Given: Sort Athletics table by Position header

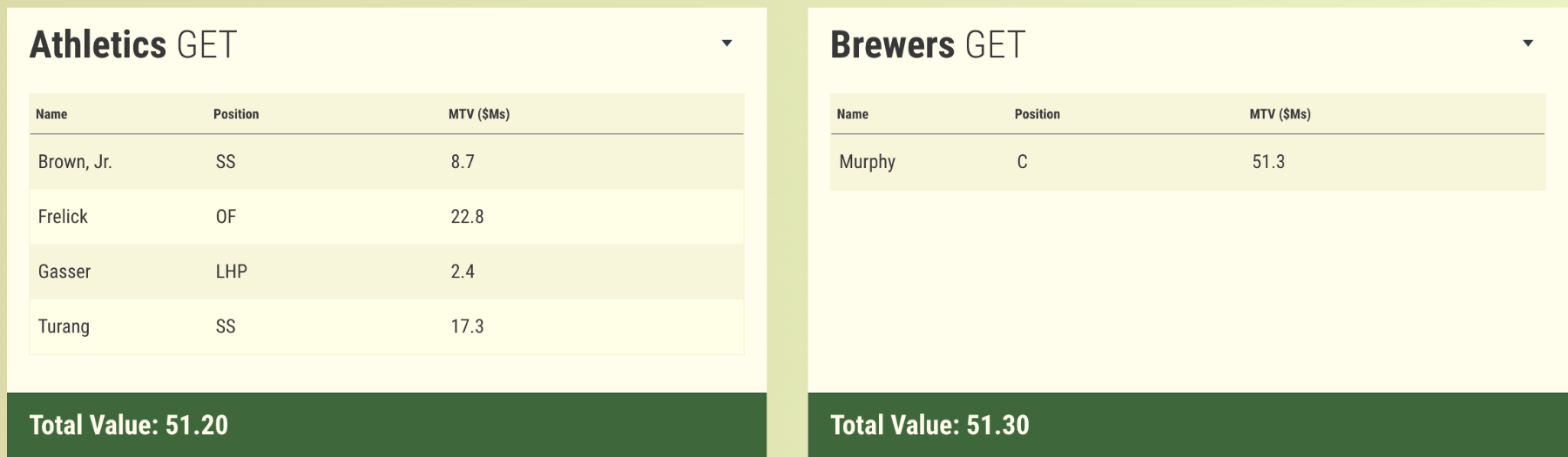Looking at the screenshot, I should pyautogui.click(x=236, y=114).
